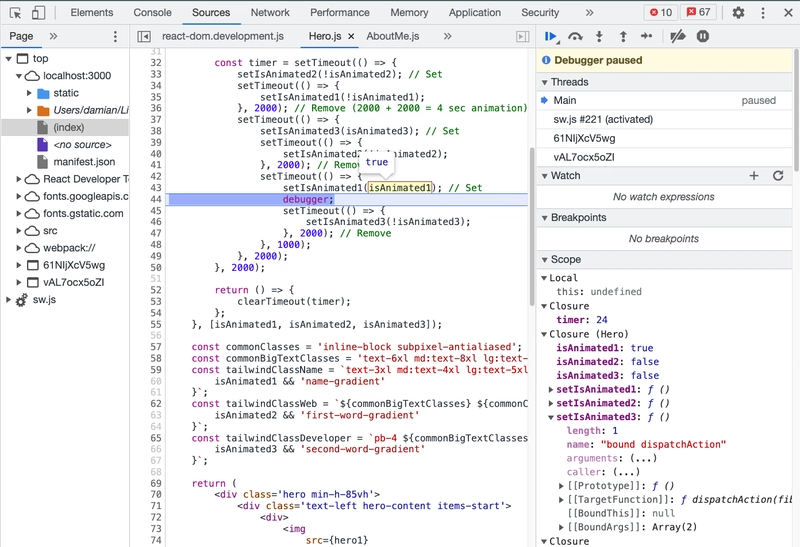Select the Page navigator tab
The height and width of the screenshot is (547, 800).
[x=21, y=36]
